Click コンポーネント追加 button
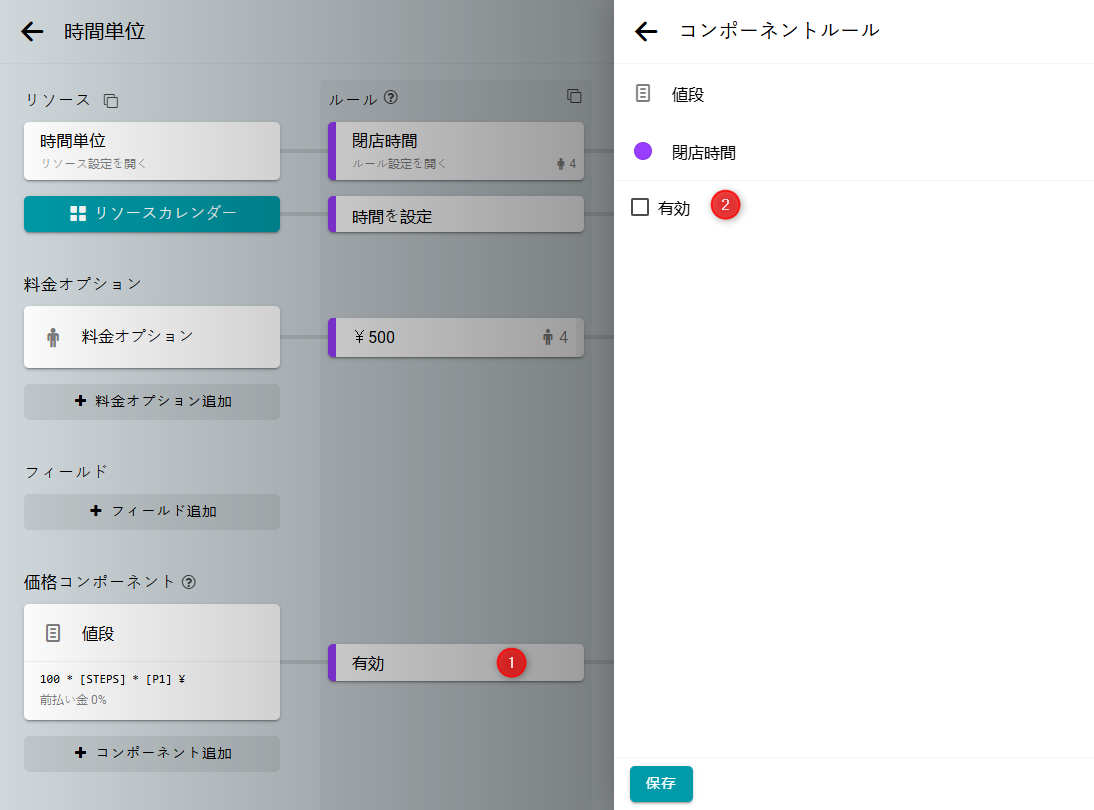Viewport: 1094px width, 810px height. [152, 753]
